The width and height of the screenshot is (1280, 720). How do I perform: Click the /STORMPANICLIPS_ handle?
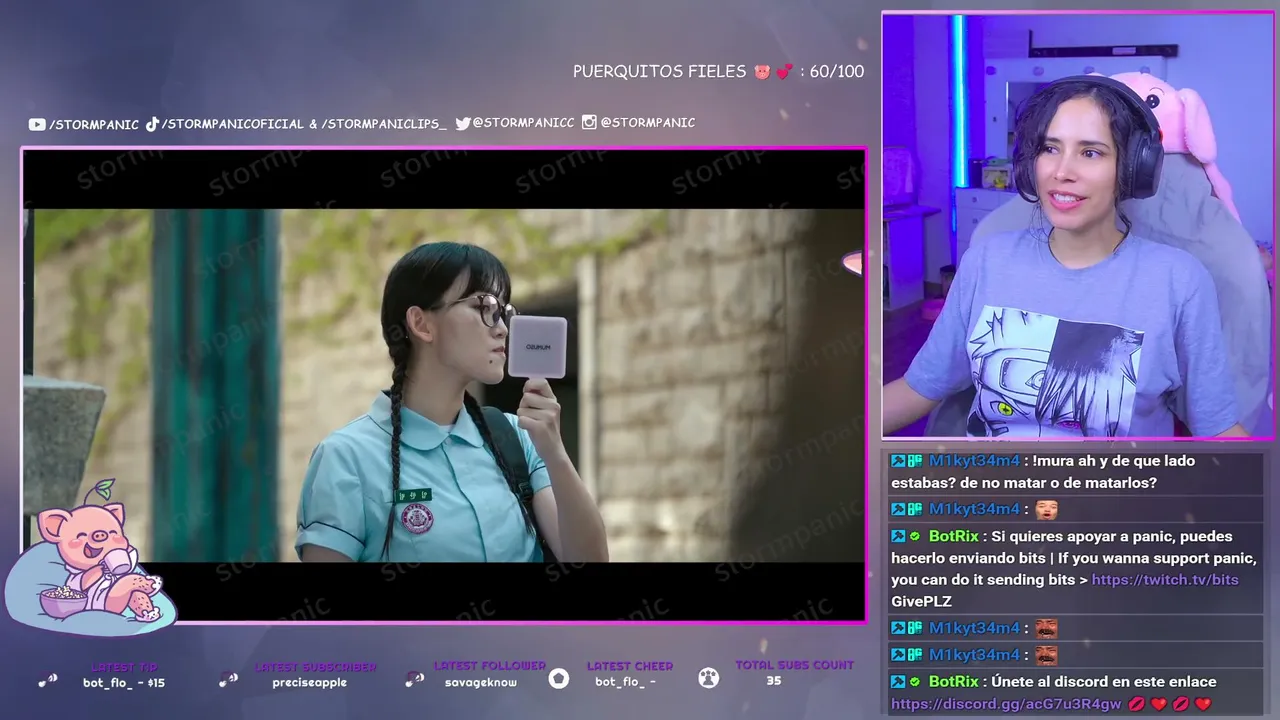click(x=384, y=124)
